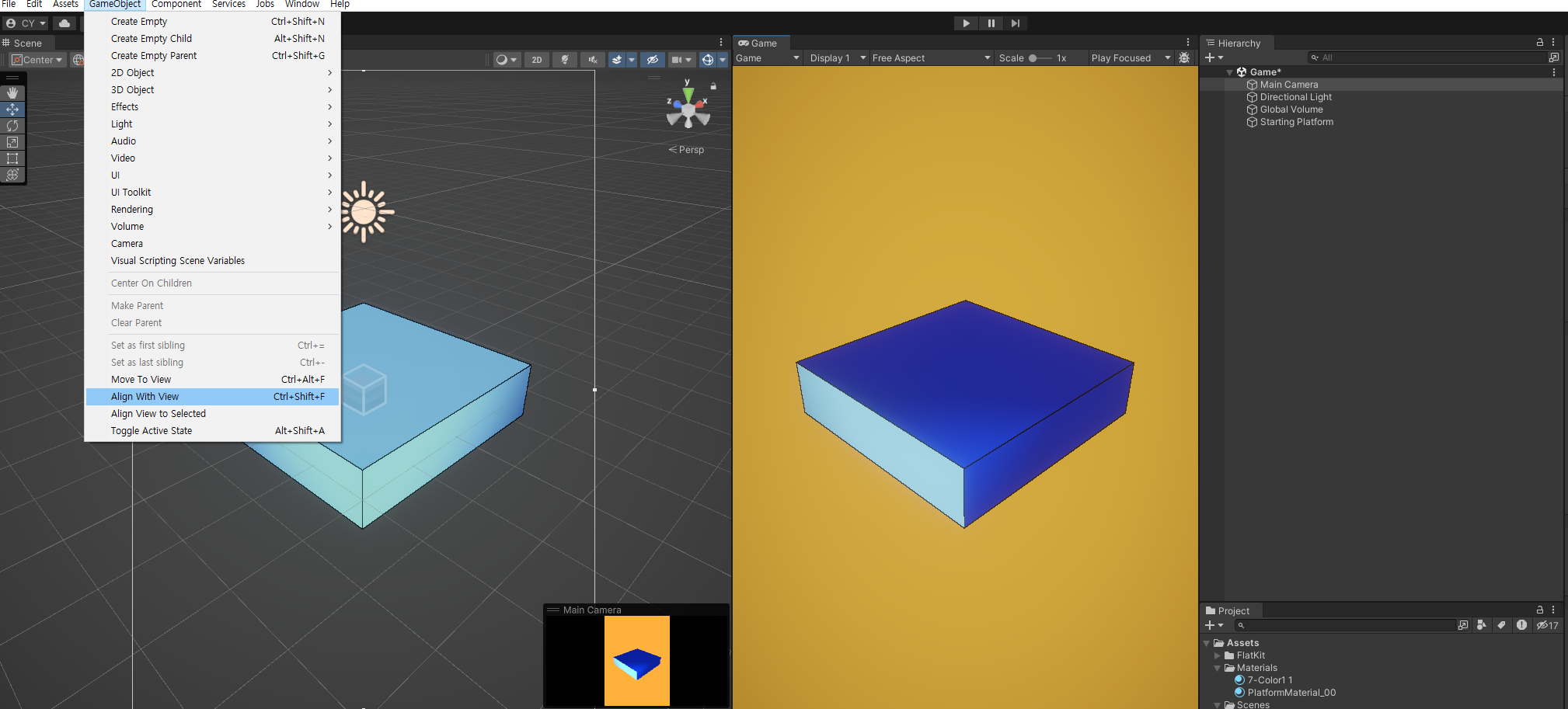Image resolution: width=1568 pixels, height=709 pixels.
Task: Open the Component menu
Action: click(176, 5)
